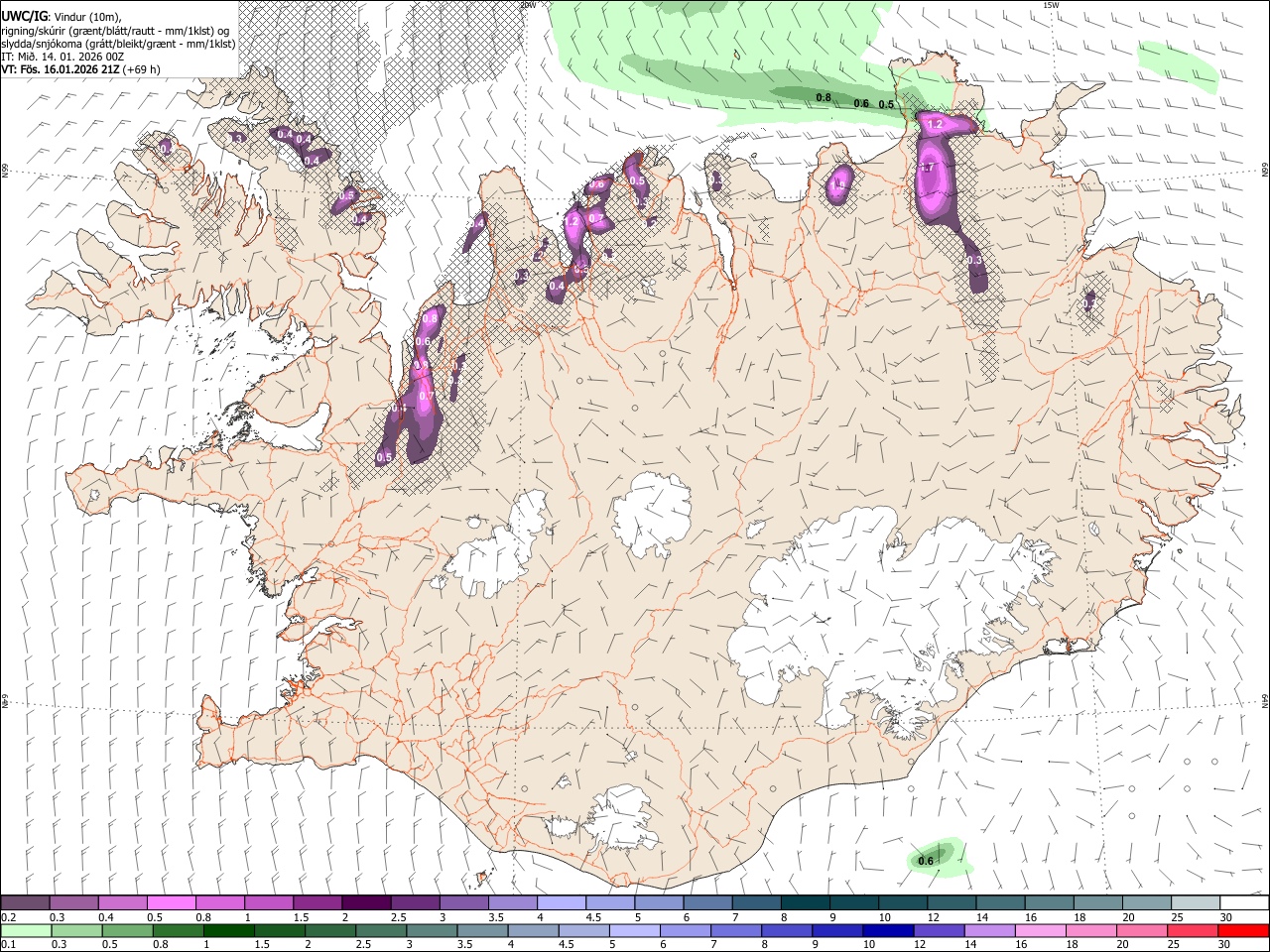Select the pale gray 25–30 swatch in upper legend

(1194, 902)
